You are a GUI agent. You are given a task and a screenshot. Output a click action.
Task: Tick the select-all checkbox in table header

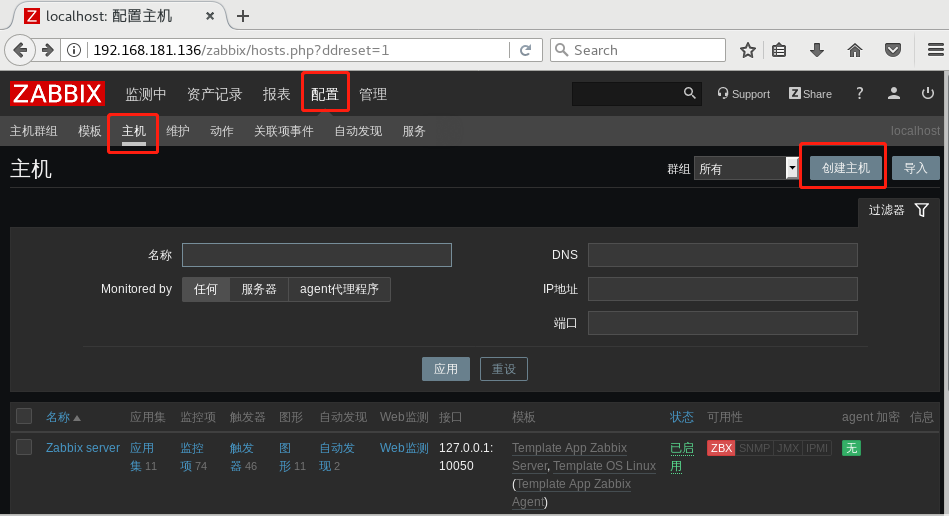[24, 416]
